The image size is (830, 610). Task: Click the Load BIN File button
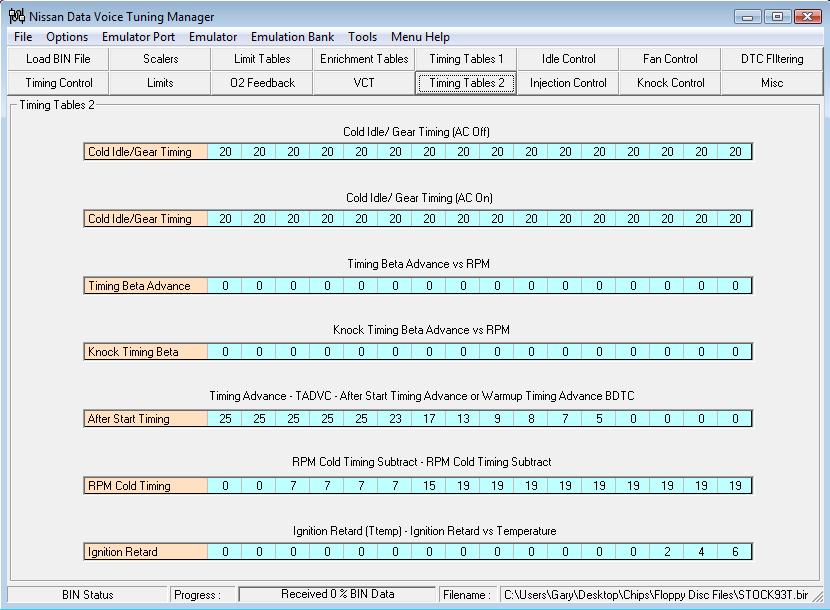(58, 59)
